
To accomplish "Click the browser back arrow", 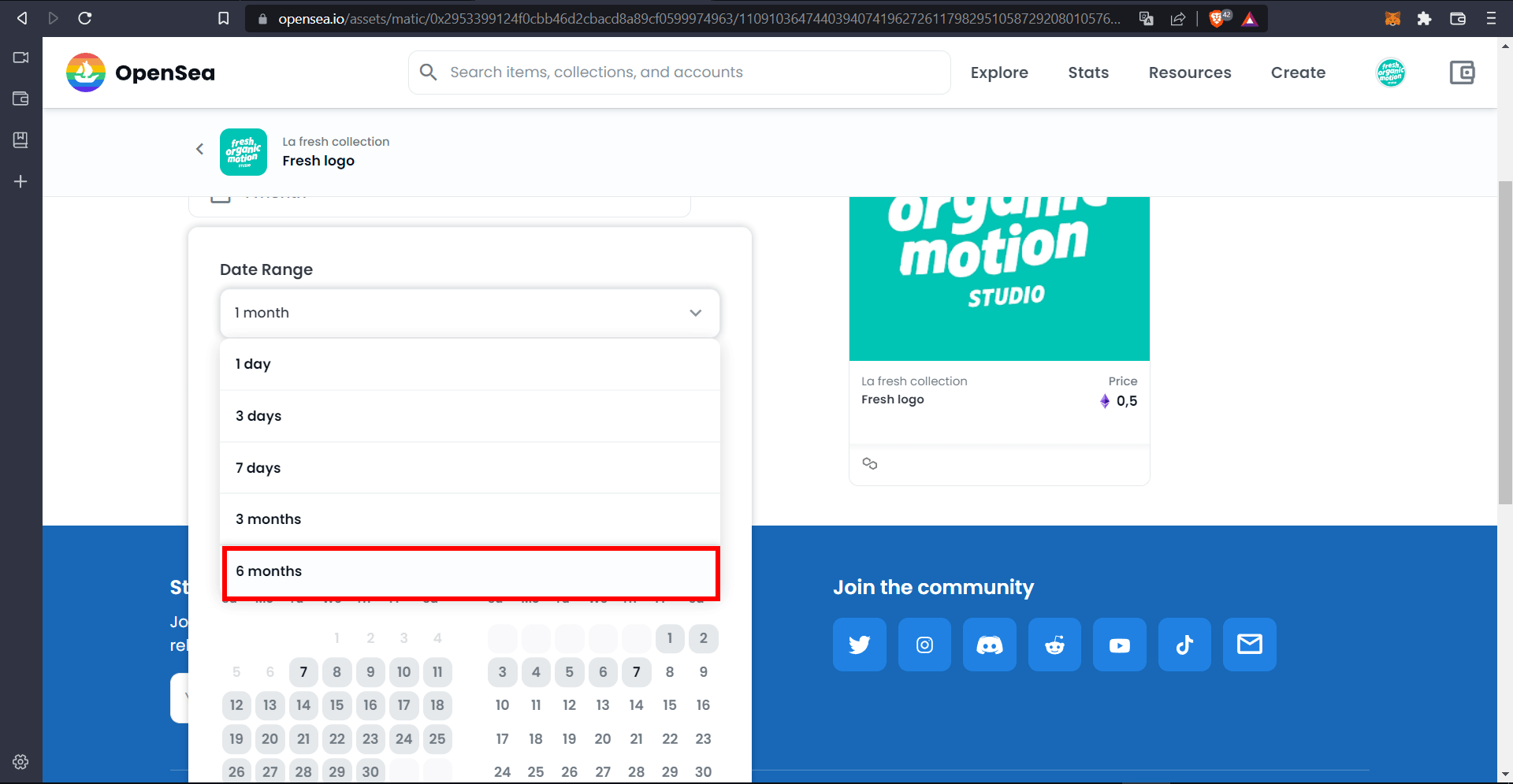I will [x=22, y=18].
